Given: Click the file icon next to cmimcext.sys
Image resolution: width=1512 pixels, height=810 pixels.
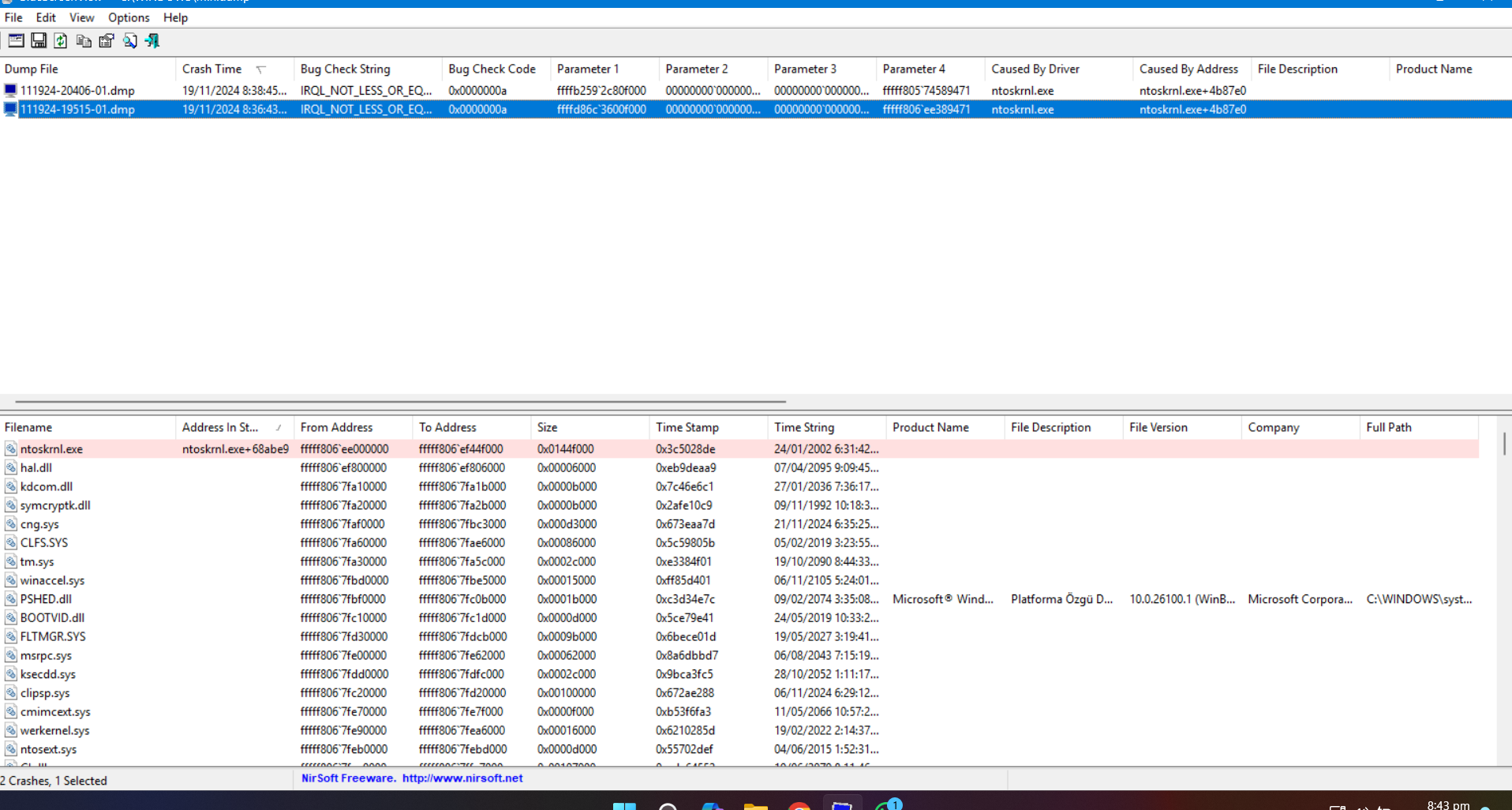Looking at the screenshot, I should 11,712.
